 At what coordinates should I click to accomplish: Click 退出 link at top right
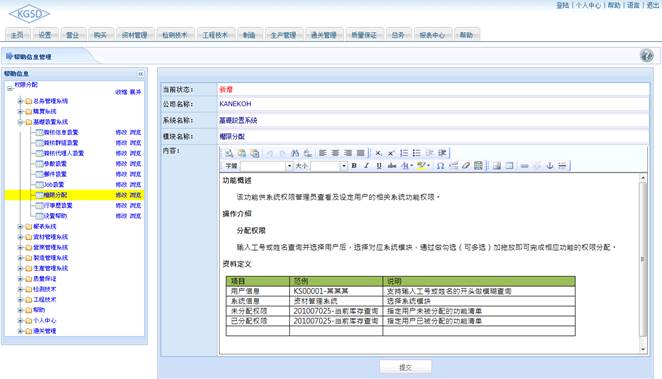click(x=653, y=5)
